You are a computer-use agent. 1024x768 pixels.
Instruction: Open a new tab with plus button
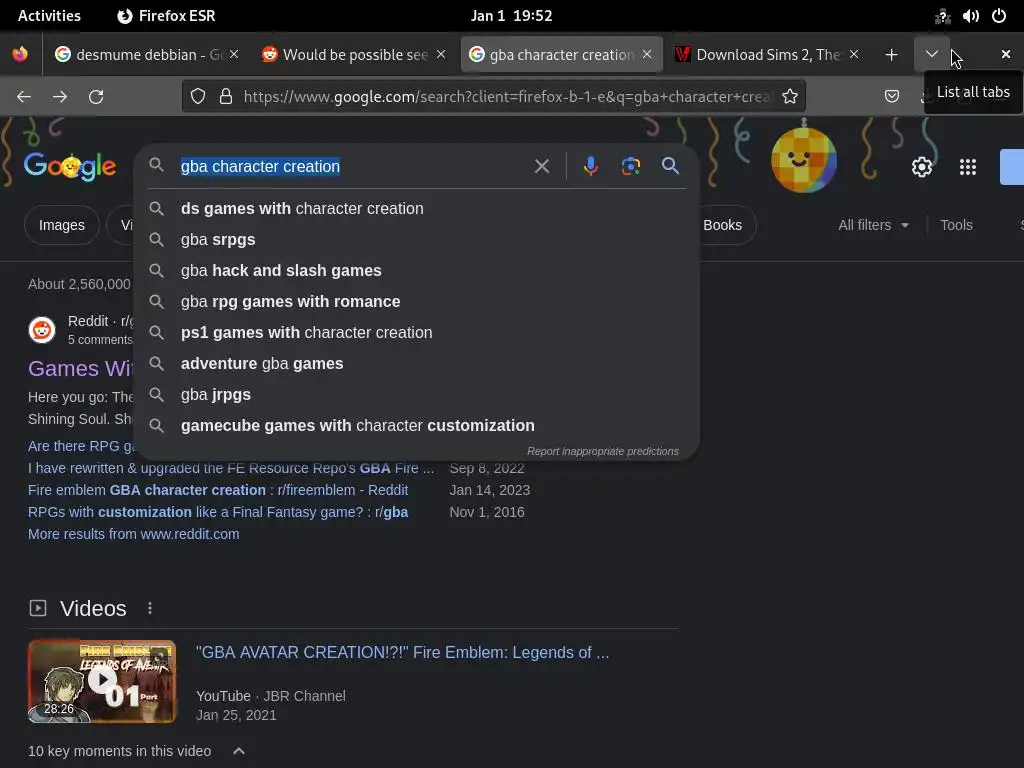pos(891,55)
